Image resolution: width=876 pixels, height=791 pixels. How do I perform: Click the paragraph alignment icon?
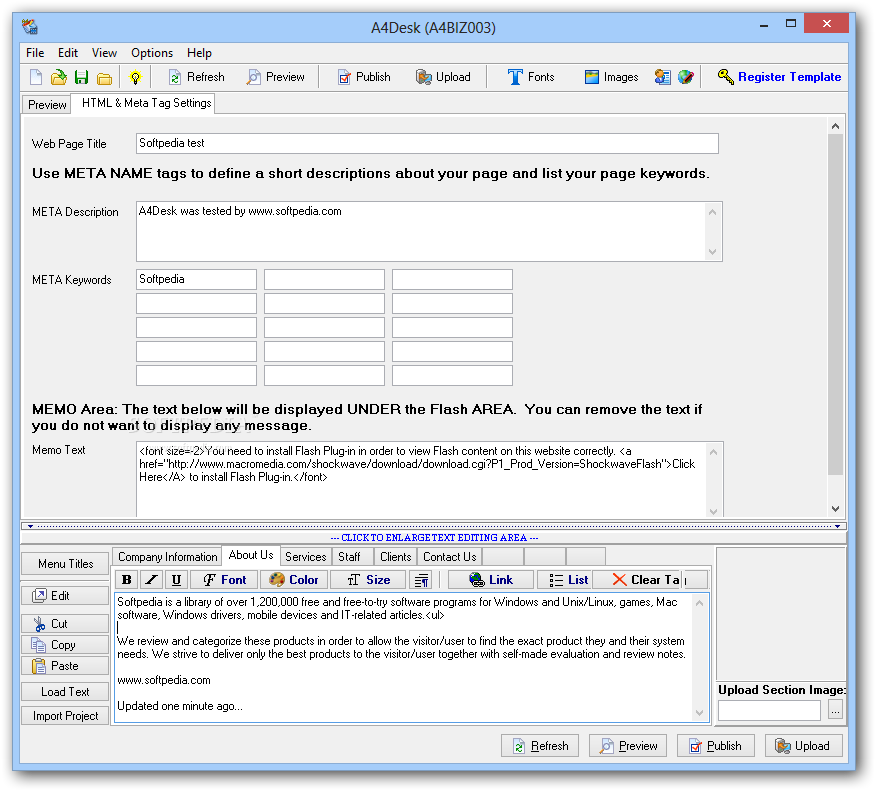click(x=422, y=580)
